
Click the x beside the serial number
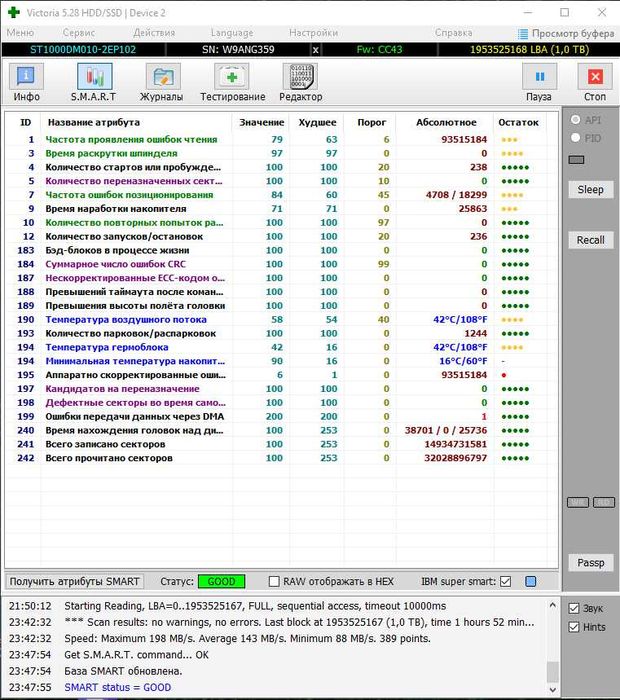[x=315, y=50]
